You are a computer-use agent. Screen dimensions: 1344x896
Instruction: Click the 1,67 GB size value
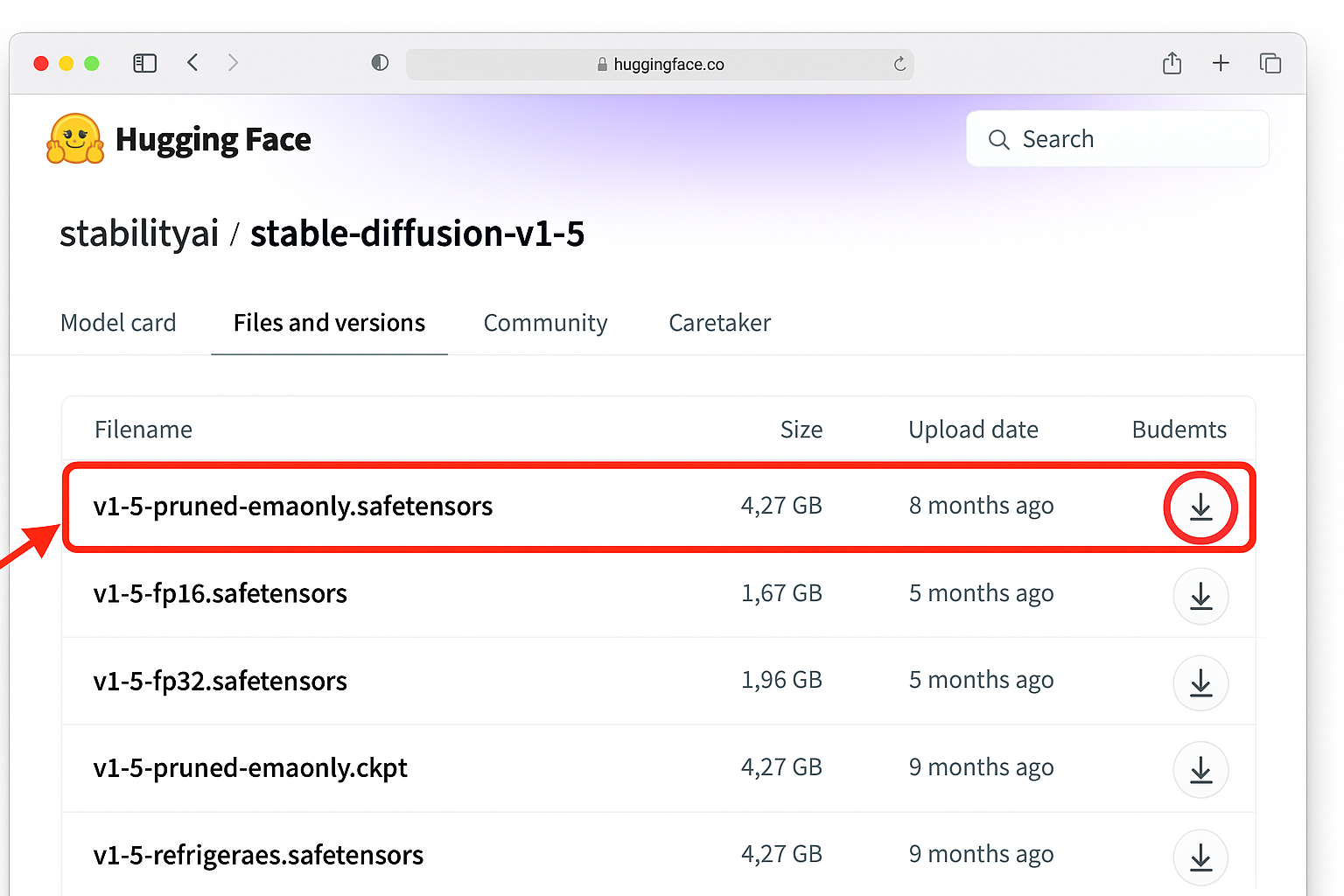click(x=781, y=593)
